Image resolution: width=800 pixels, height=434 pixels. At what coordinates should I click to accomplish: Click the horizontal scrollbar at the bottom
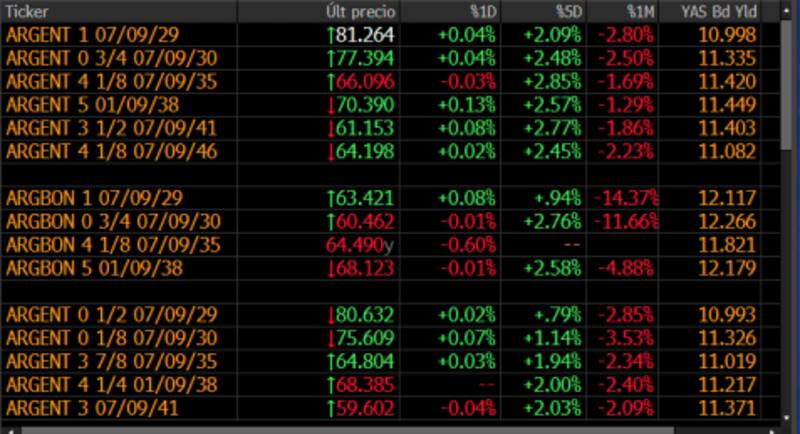click(400, 429)
